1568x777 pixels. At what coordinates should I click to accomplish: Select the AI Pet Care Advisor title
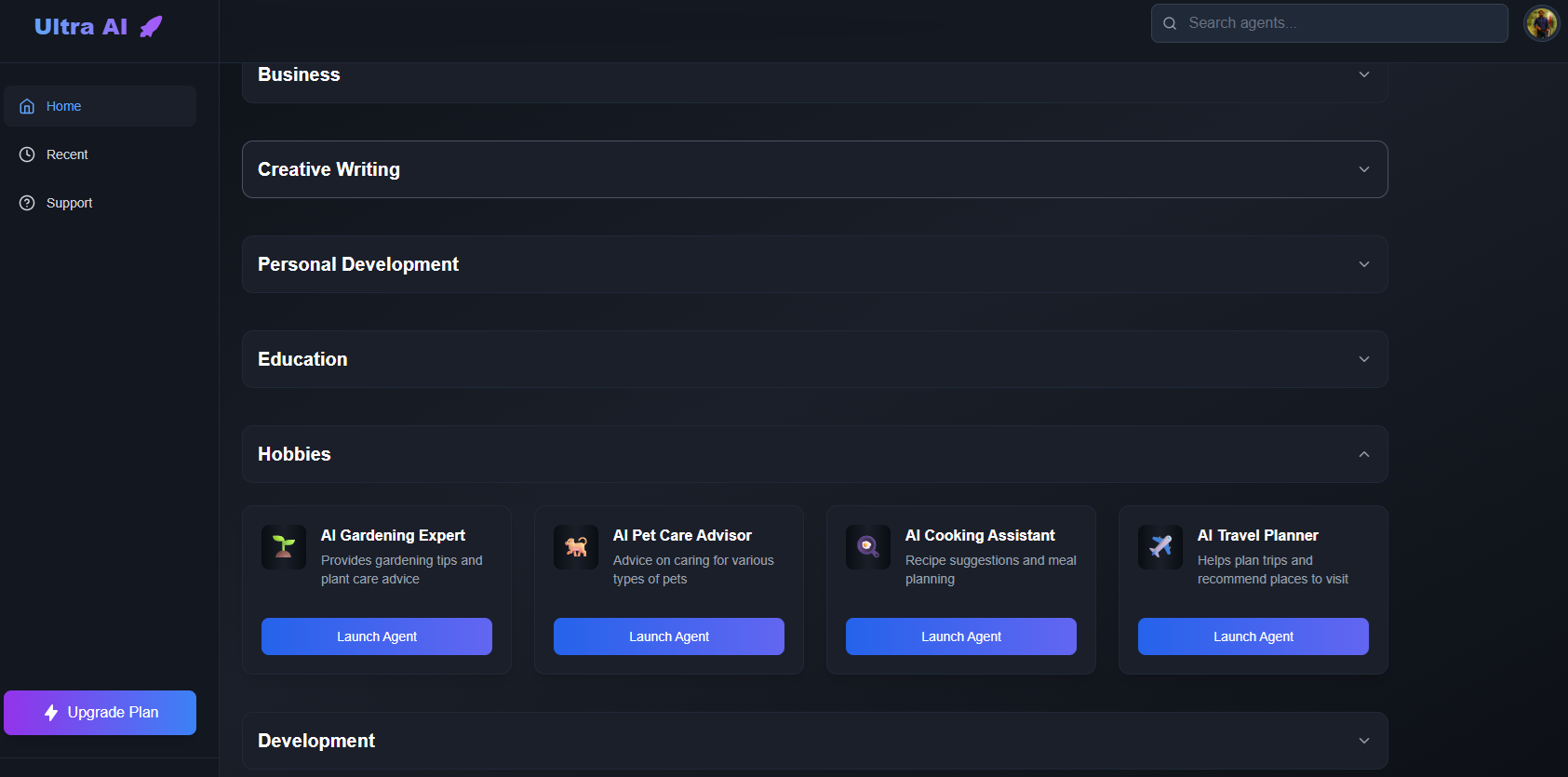tap(682, 535)
